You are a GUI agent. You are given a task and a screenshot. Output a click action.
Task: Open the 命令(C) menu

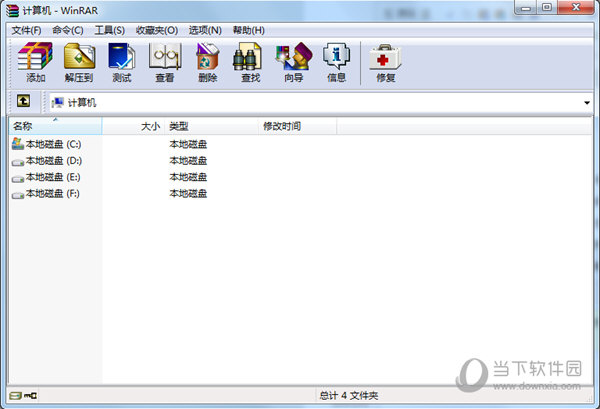(68, 30)
